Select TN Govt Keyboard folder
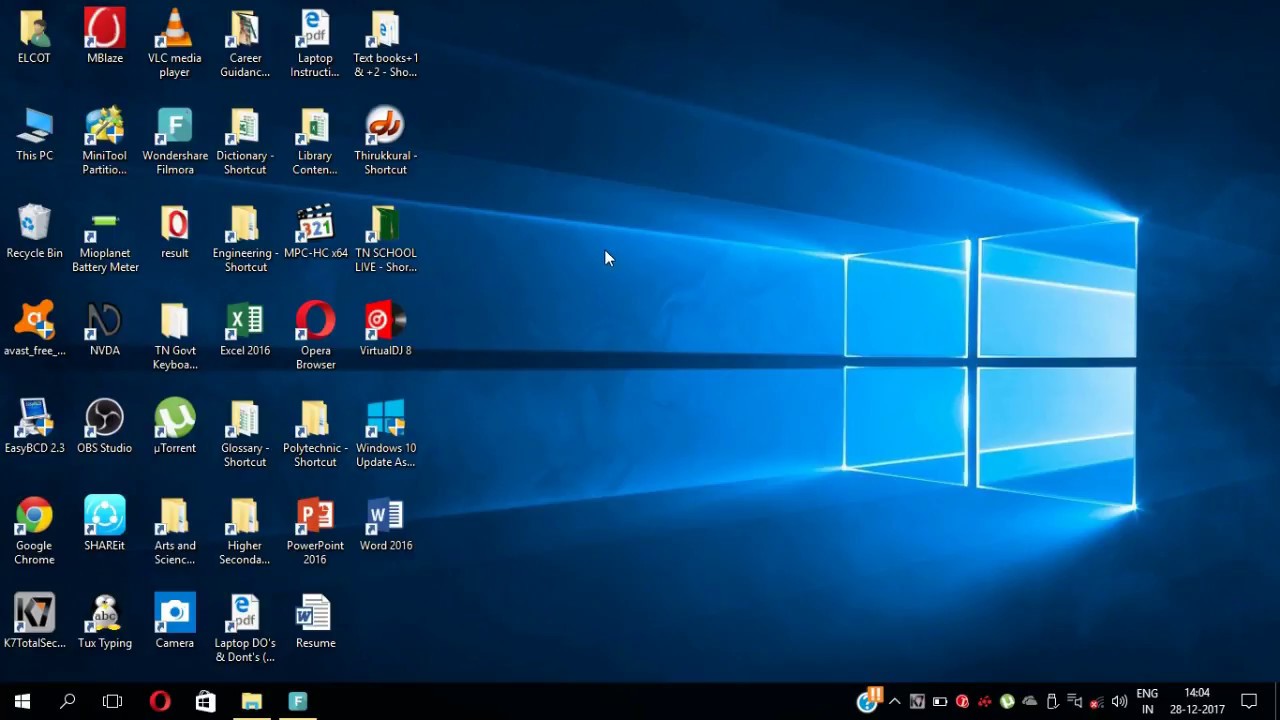The height and width of the screenshot is (720, 1280). point(175,336)
